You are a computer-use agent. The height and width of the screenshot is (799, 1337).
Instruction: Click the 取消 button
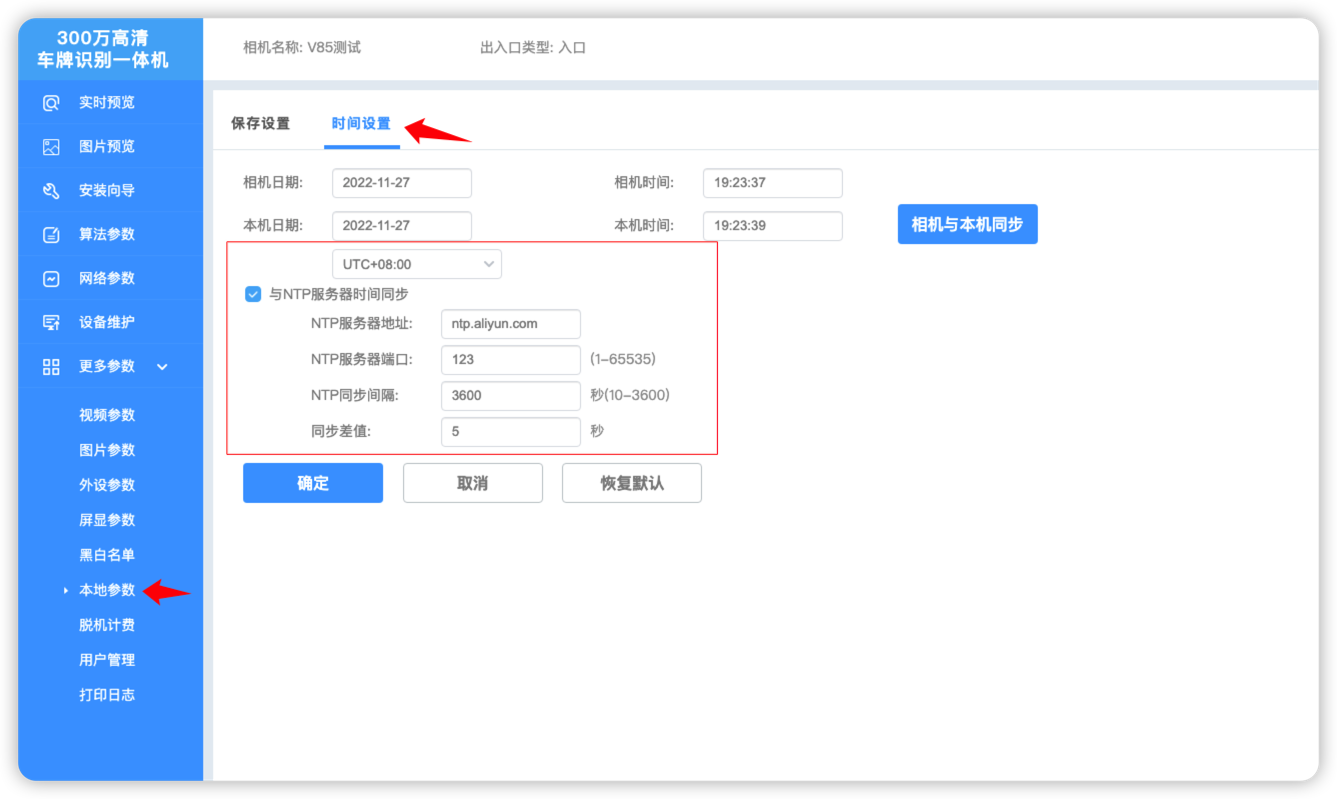click(472, 483)
